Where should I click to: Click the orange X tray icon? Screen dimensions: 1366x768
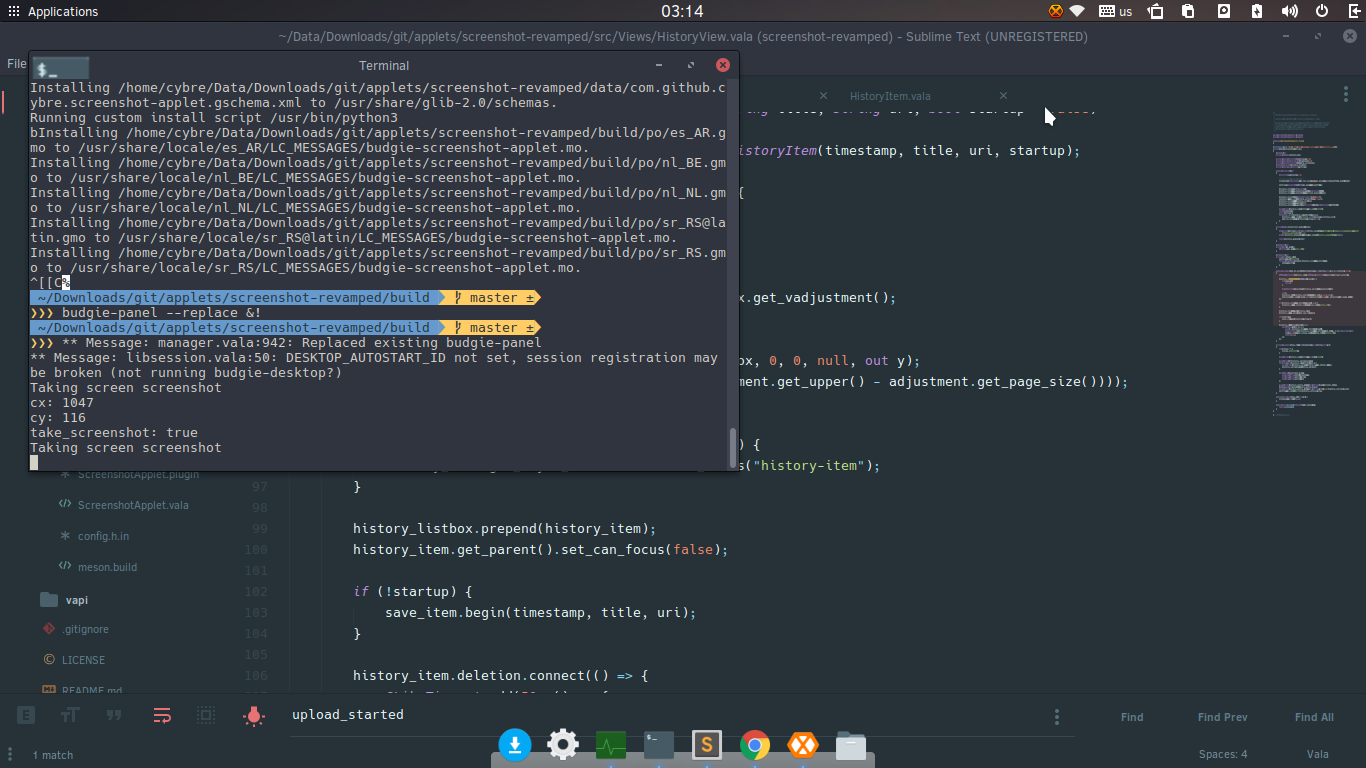click(x=1056, y=12)
